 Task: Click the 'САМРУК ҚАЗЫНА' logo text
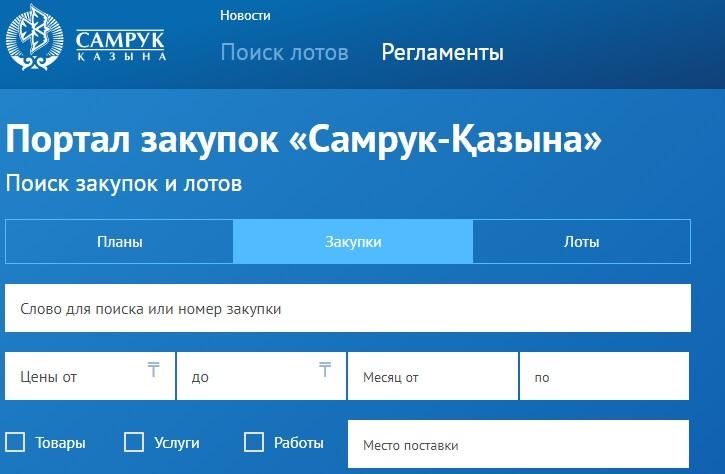coord(121,46)
